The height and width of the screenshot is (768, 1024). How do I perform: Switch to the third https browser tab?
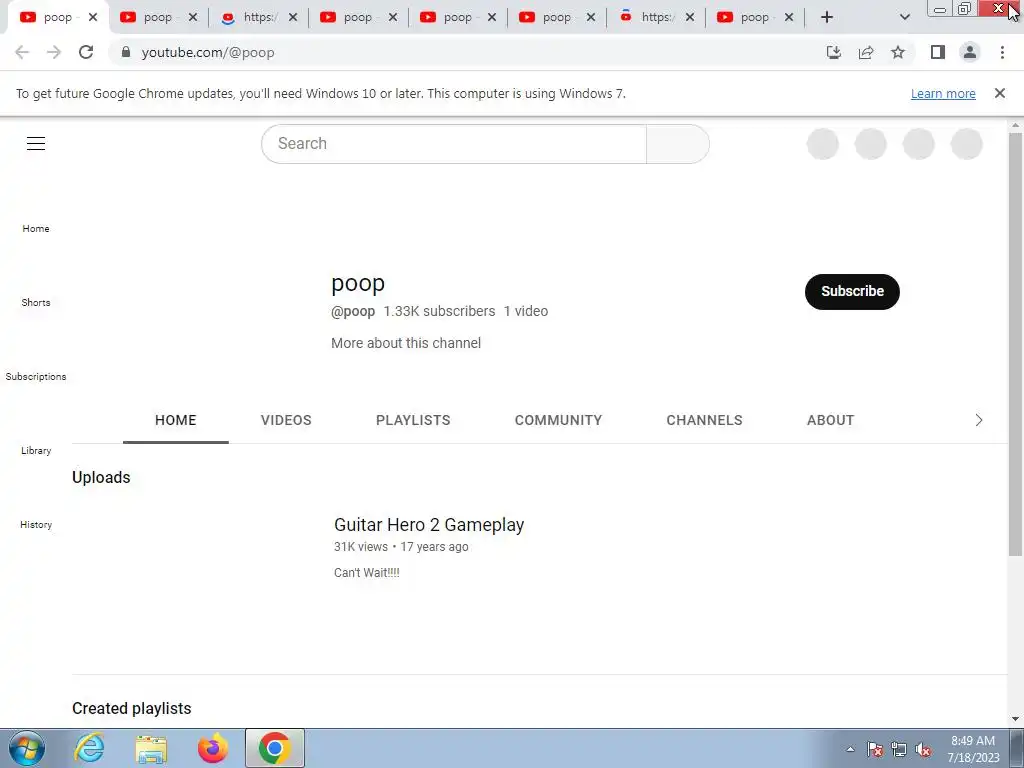click(260, 17)
